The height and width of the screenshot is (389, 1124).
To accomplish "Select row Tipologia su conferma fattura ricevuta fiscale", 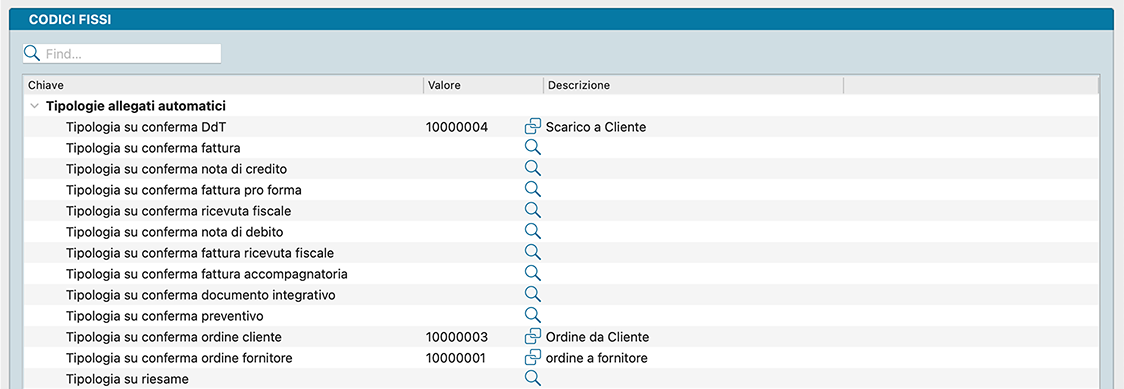I will [561, 253].
